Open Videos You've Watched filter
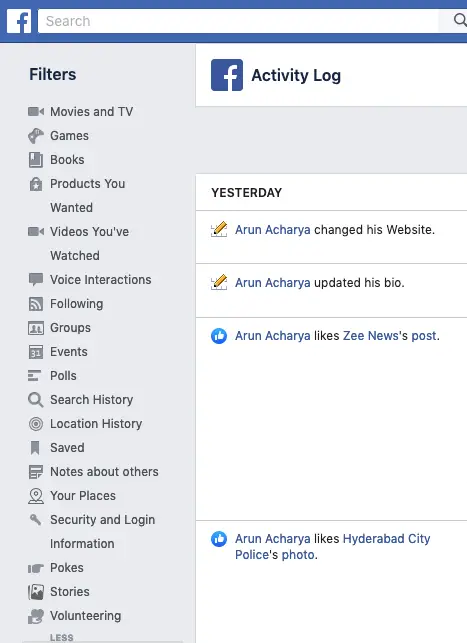This screenshot has height=643, width=467. click(x=89, y=244)
